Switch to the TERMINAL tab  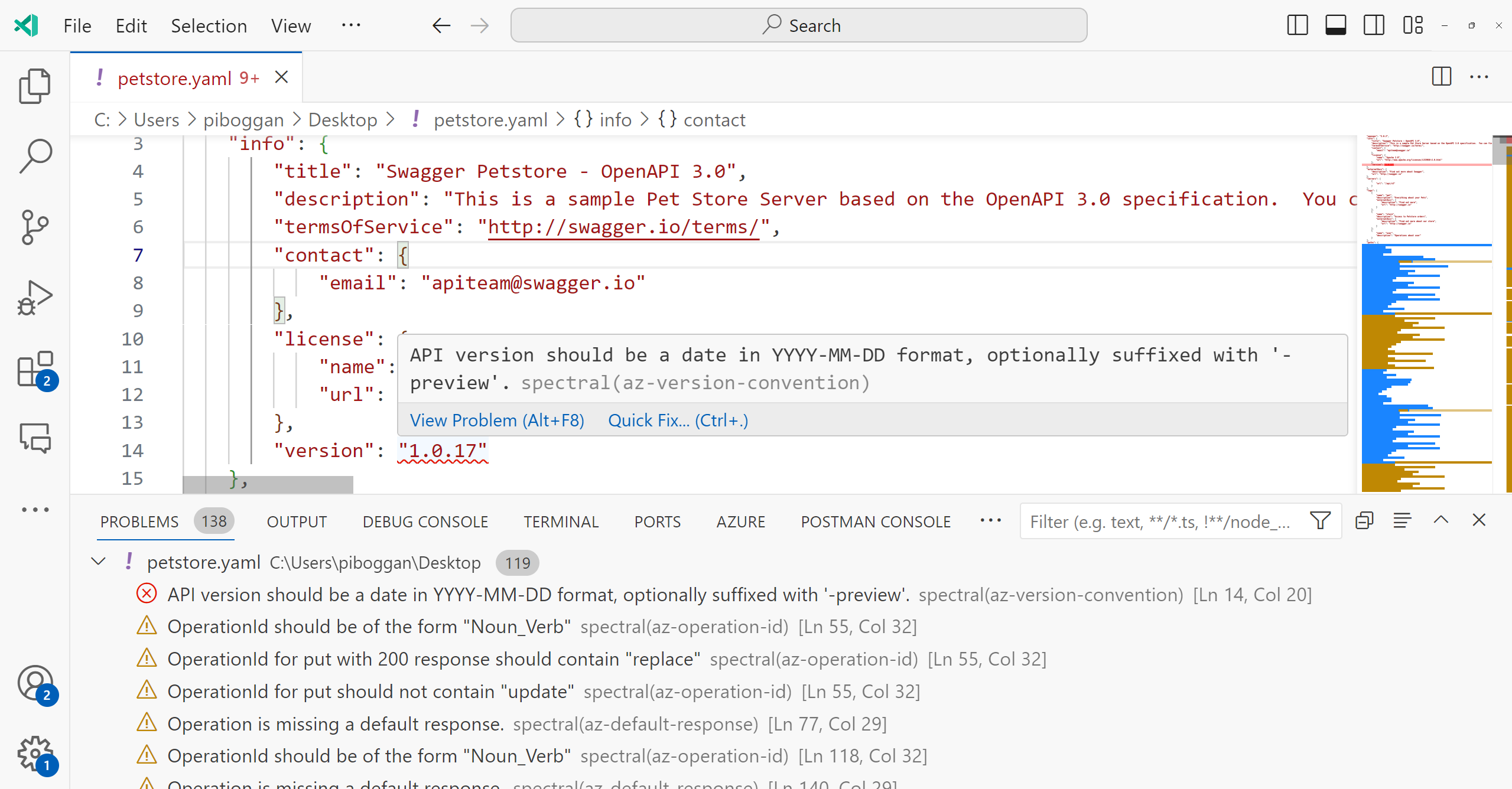tap(560, 521)
